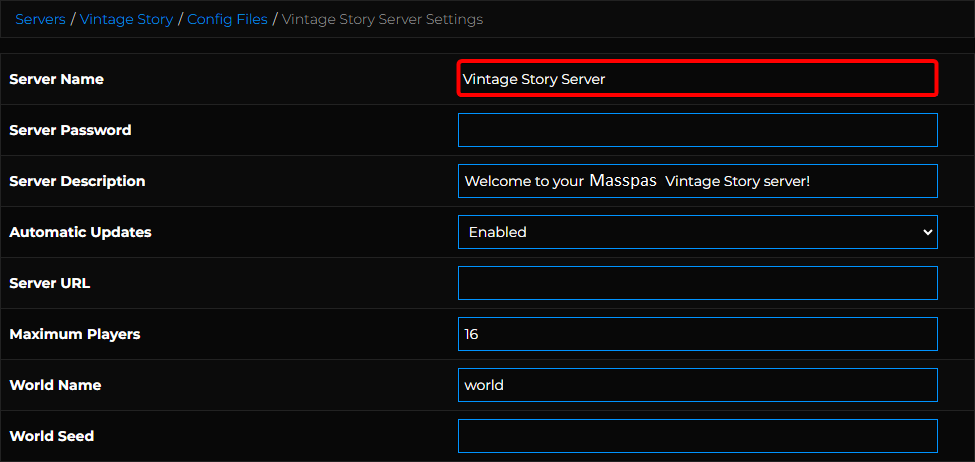The width and height of the screenshot is (975, 462).
Task: Click the Server Description label
Action: 77,181
